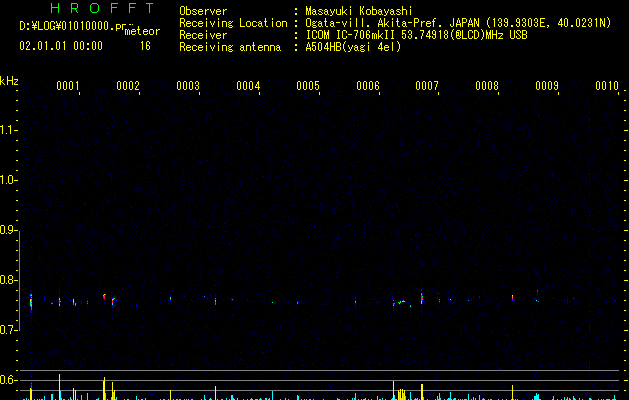Click the date stamp 02.01.01 00:00
Screen dimensions: 629x400
[61, 46]
